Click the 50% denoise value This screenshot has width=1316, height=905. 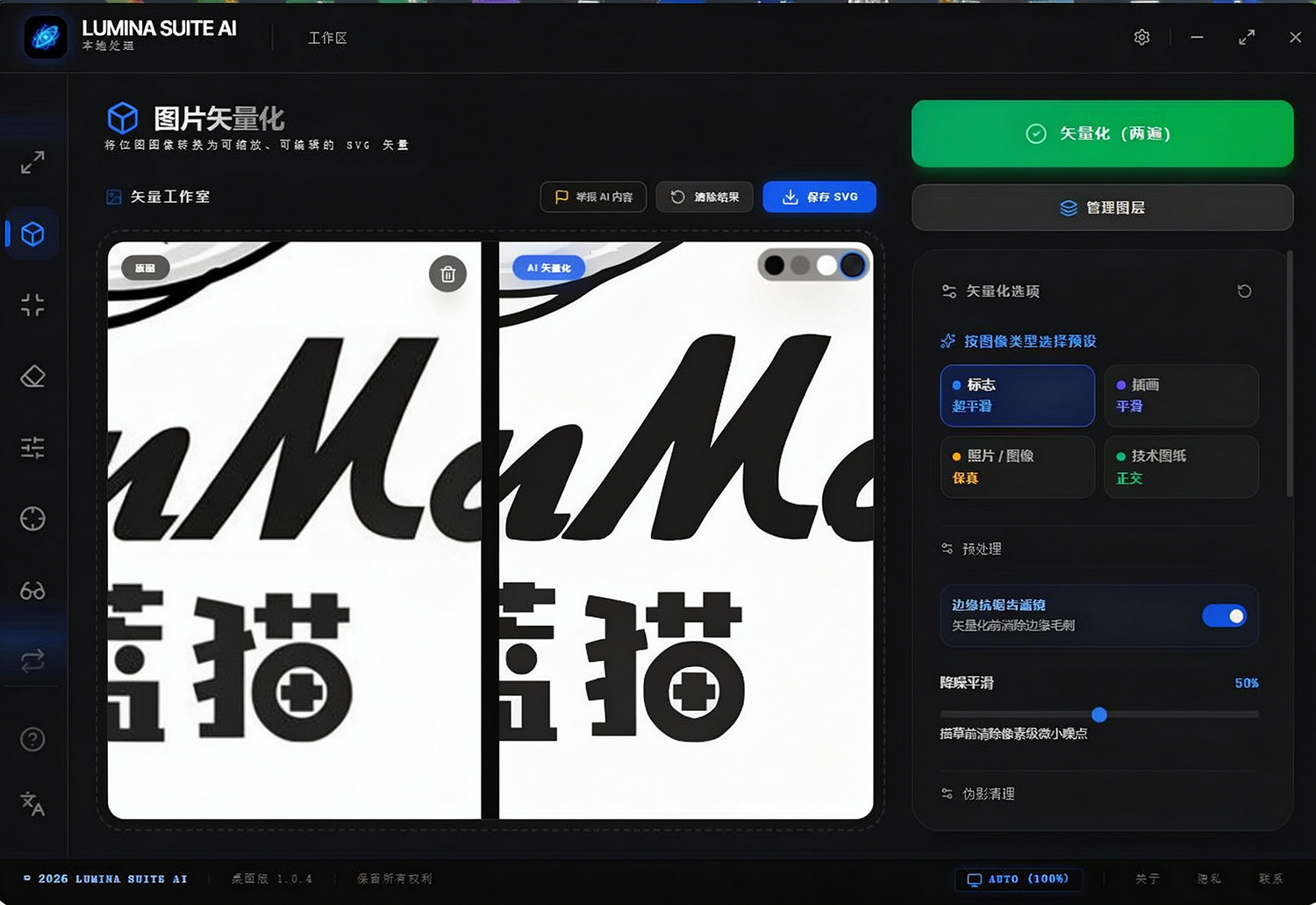tap(1247, 683)
